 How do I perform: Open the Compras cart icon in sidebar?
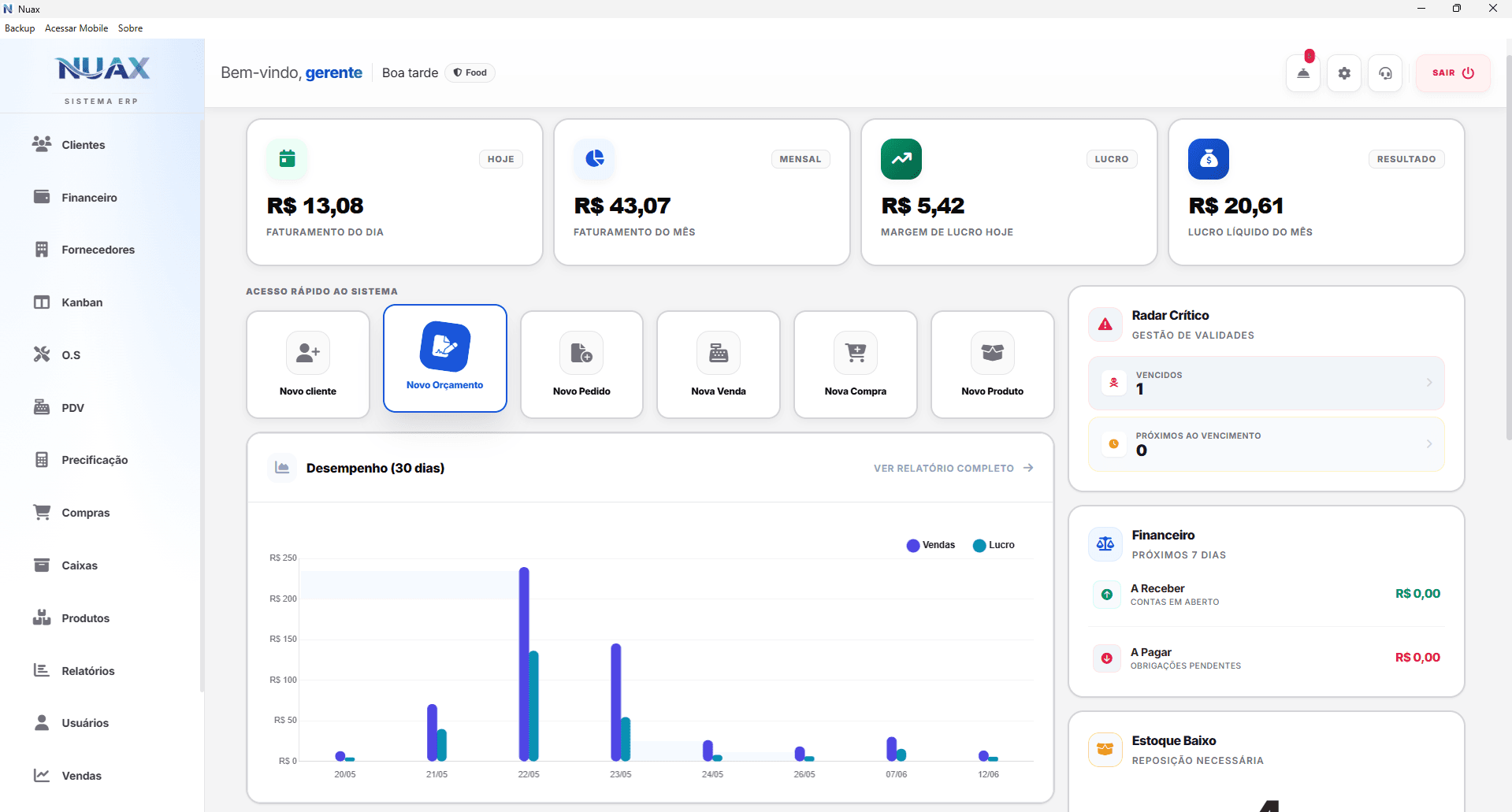tap(42, 512)
